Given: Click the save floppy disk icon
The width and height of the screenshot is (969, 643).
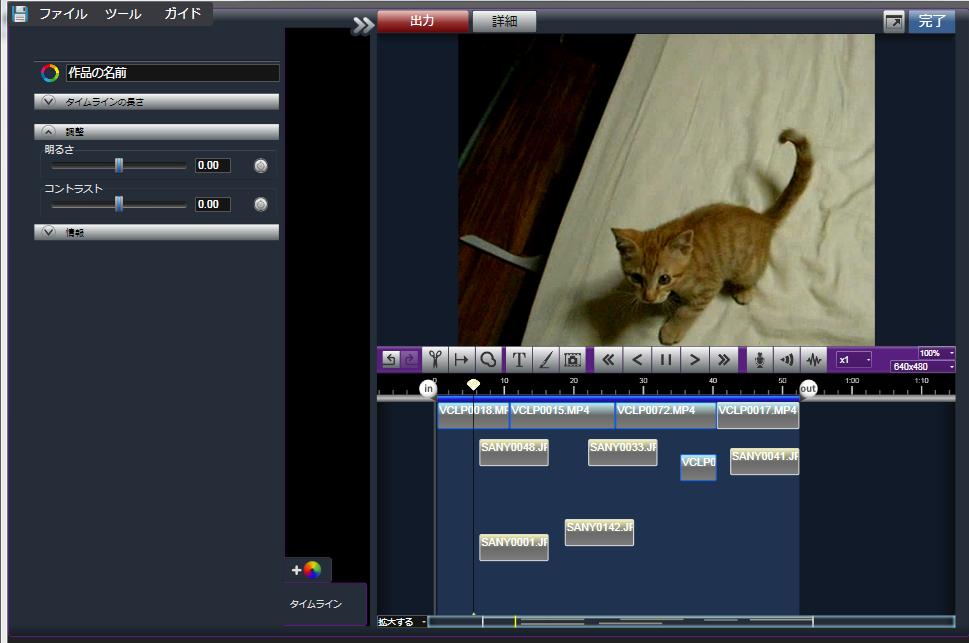Looking at the screenshot, I should coord(20,14).
